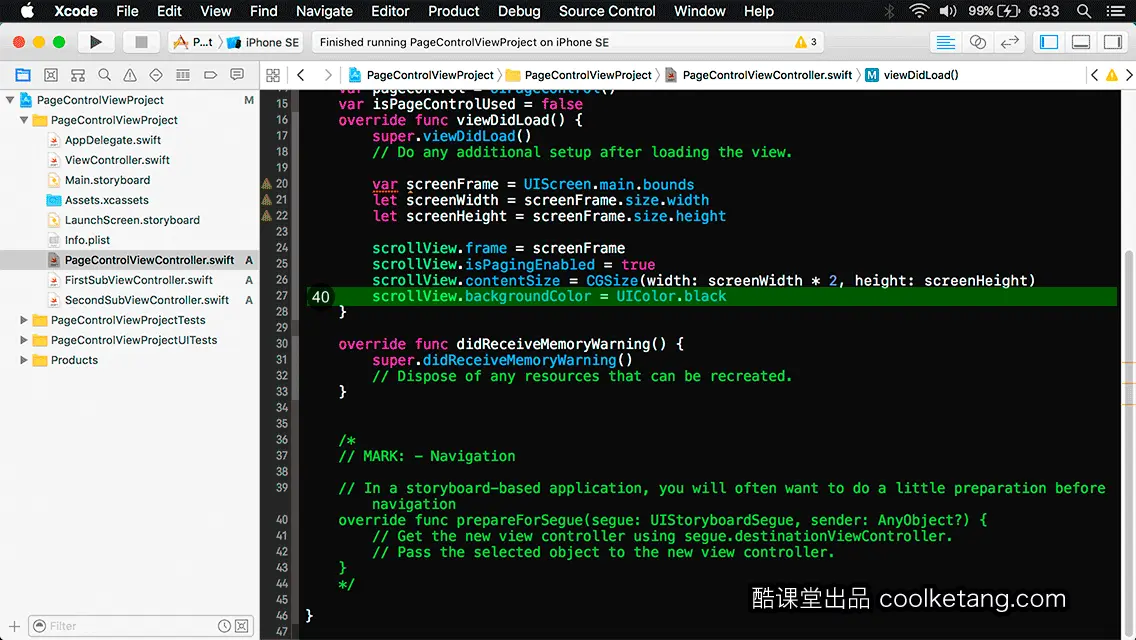The image size is (1136, 640).
Task: Show the assistant editor
Action: pyautogui.click(x=977, y=42)
